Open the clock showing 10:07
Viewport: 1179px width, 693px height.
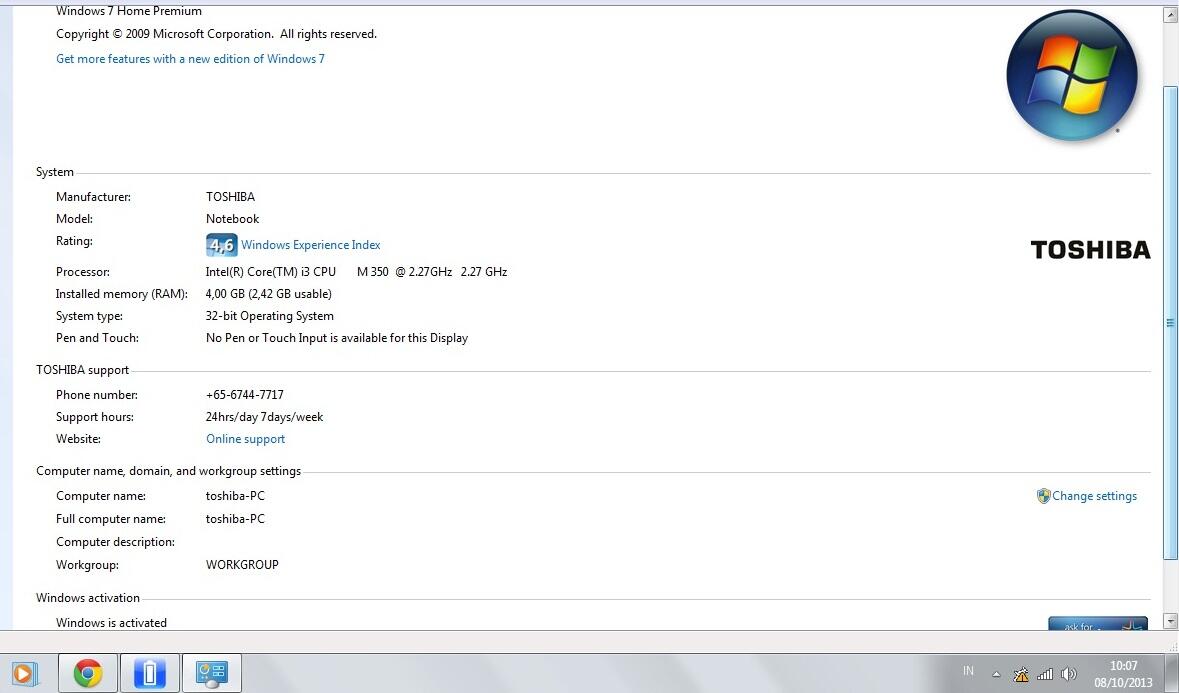1123,673
